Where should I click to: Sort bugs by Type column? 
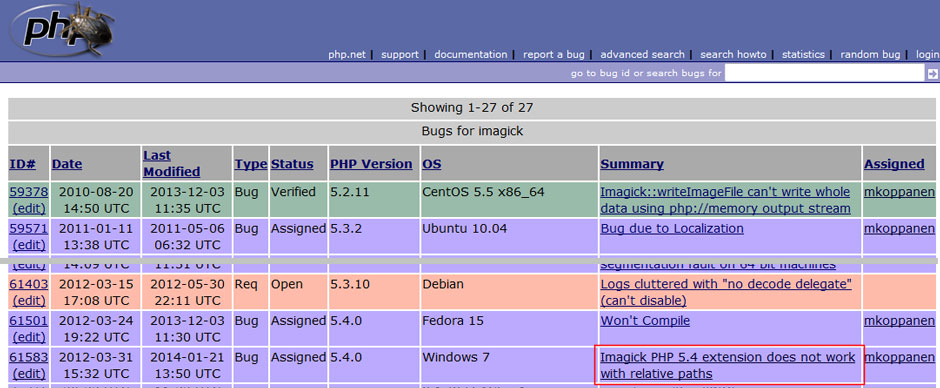(251, 164)
